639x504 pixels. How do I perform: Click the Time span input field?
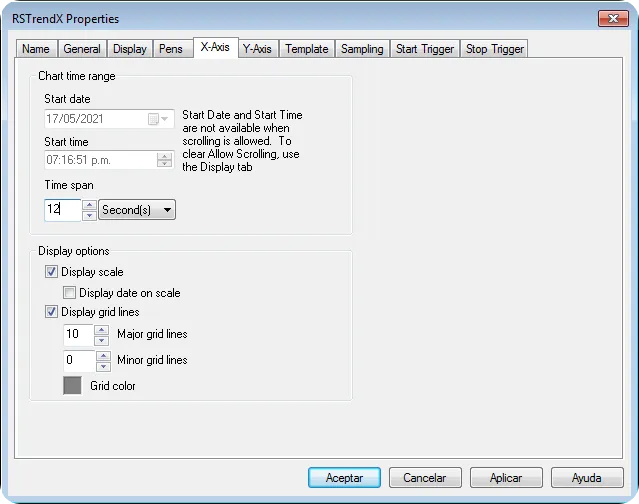click(x=63, y=210)
